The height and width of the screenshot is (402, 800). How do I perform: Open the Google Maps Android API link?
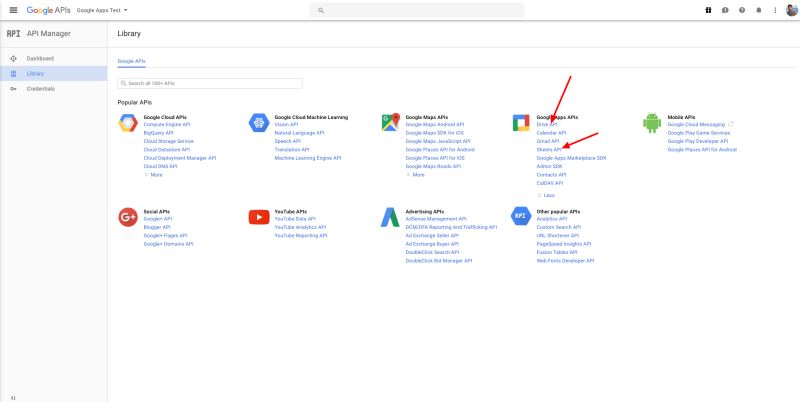point(435,124)
